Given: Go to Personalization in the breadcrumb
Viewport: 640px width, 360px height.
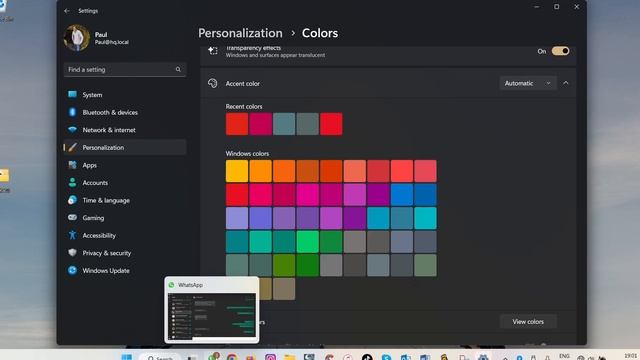Looking at the screenshot, I should [x=240, y=33].
